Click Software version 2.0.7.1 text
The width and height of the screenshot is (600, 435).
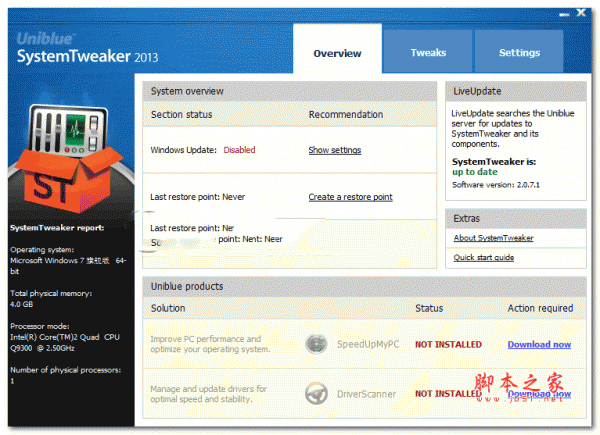[496, 185]
